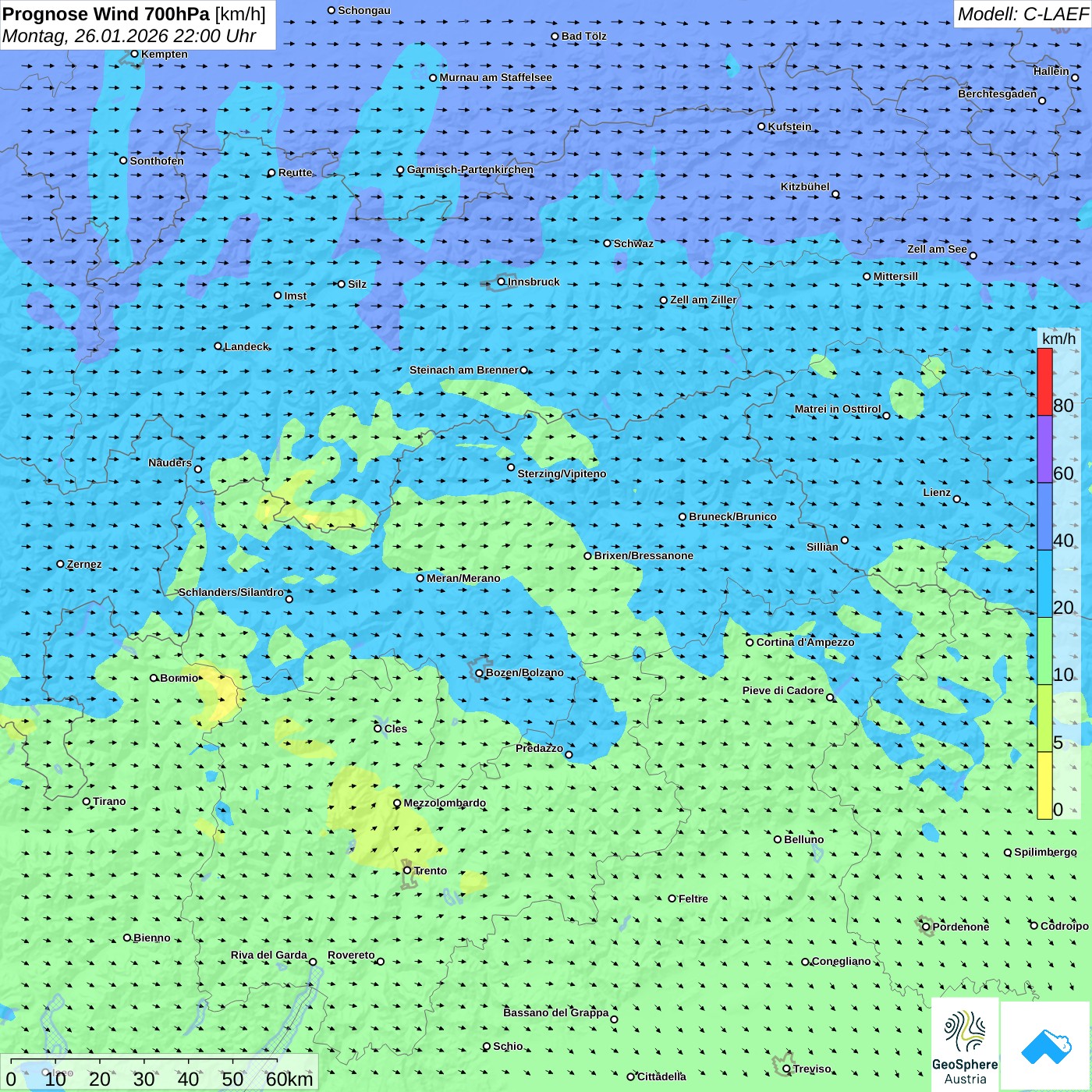Click the Kempten label
This screenshot has width=1092, height=1092.
tap(165, 54)
